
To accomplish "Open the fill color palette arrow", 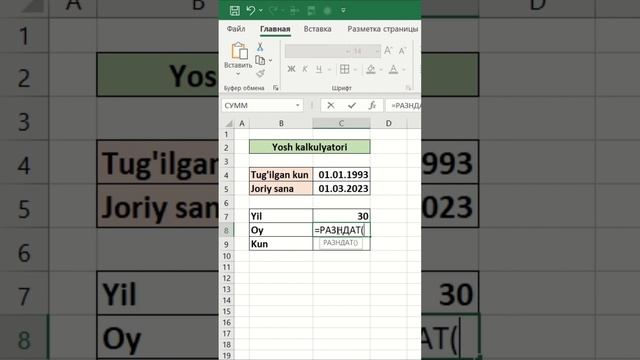I will pos(381,69).
